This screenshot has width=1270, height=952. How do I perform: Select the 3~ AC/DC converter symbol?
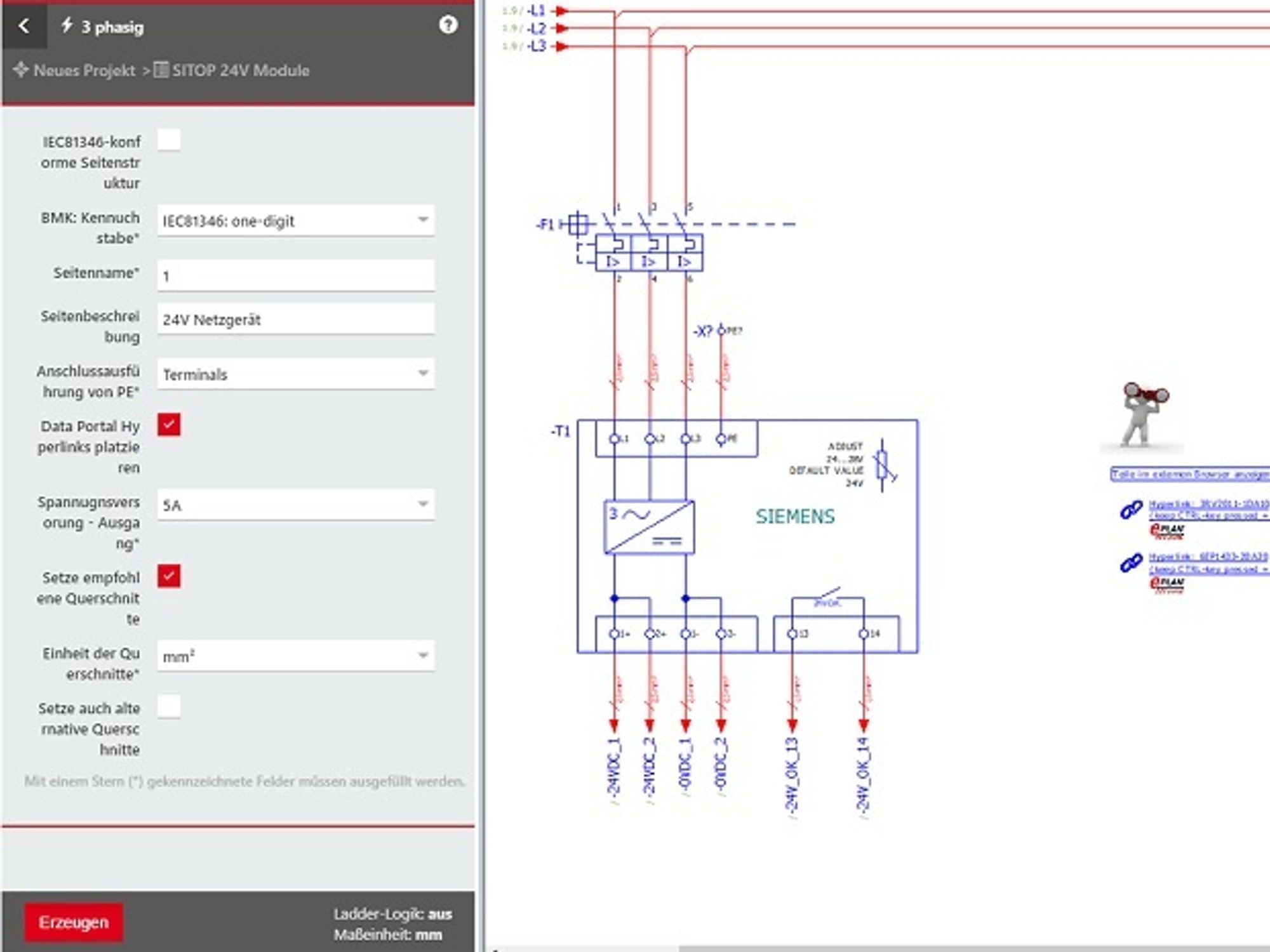click(x=649, y=527)
